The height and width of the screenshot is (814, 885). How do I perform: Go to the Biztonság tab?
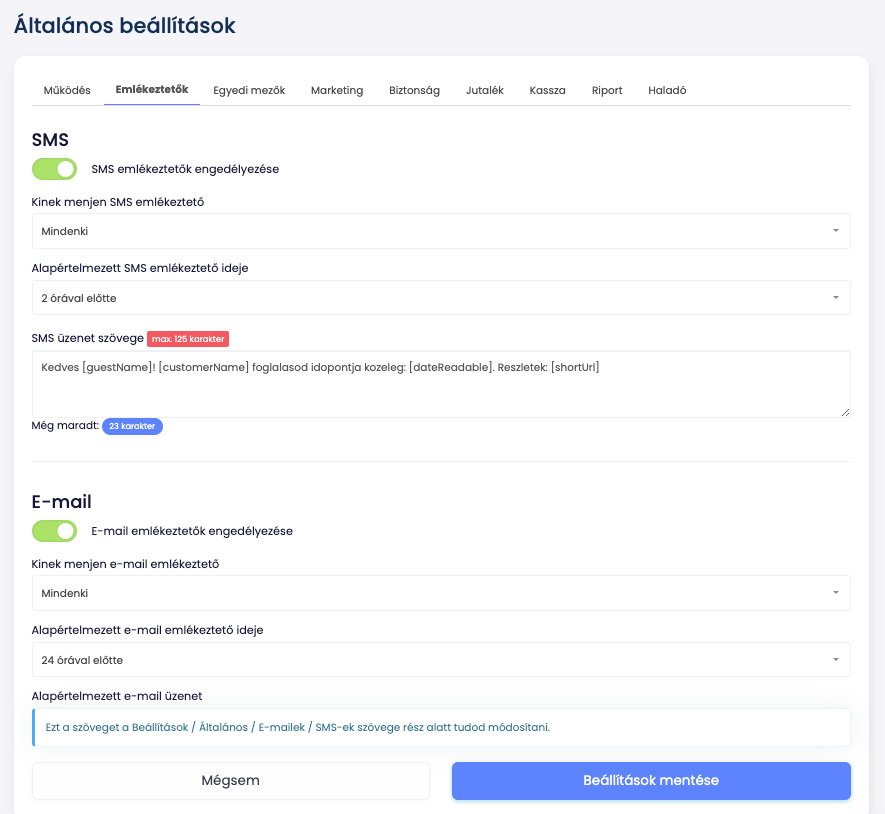tap(414, 90)
